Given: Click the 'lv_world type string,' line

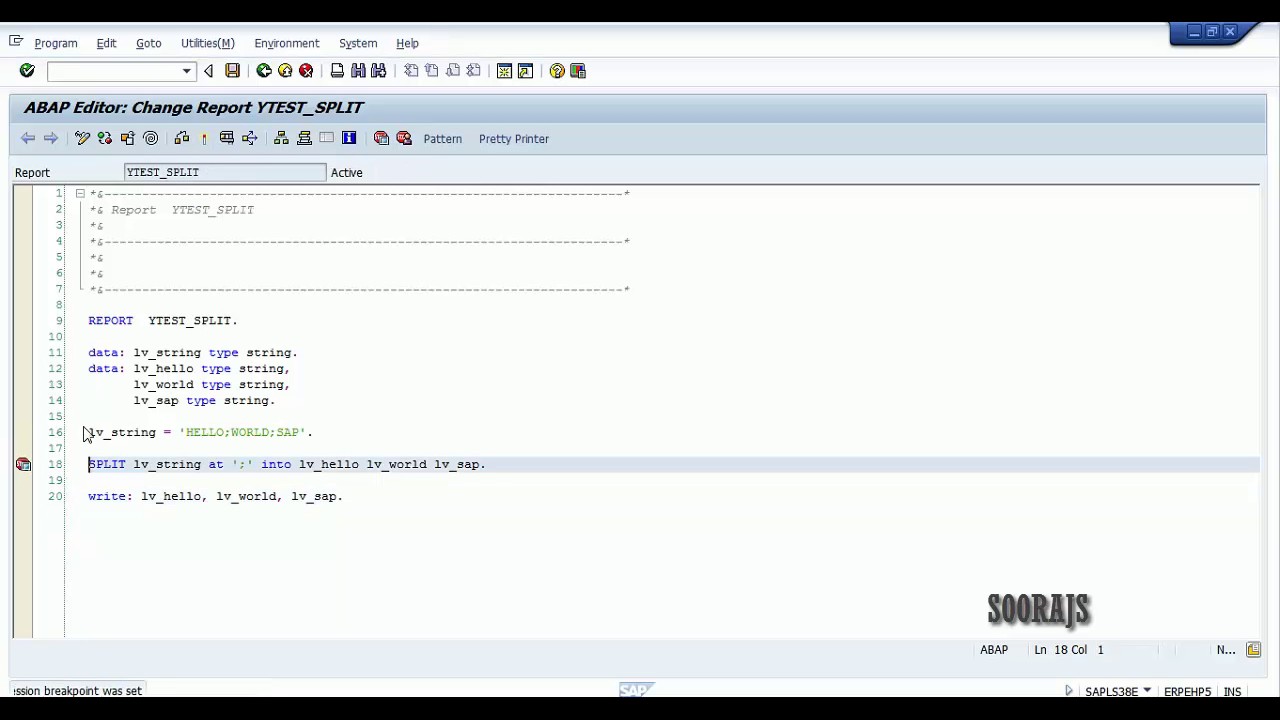Looking at the screenshot, I should coord(212,384).
